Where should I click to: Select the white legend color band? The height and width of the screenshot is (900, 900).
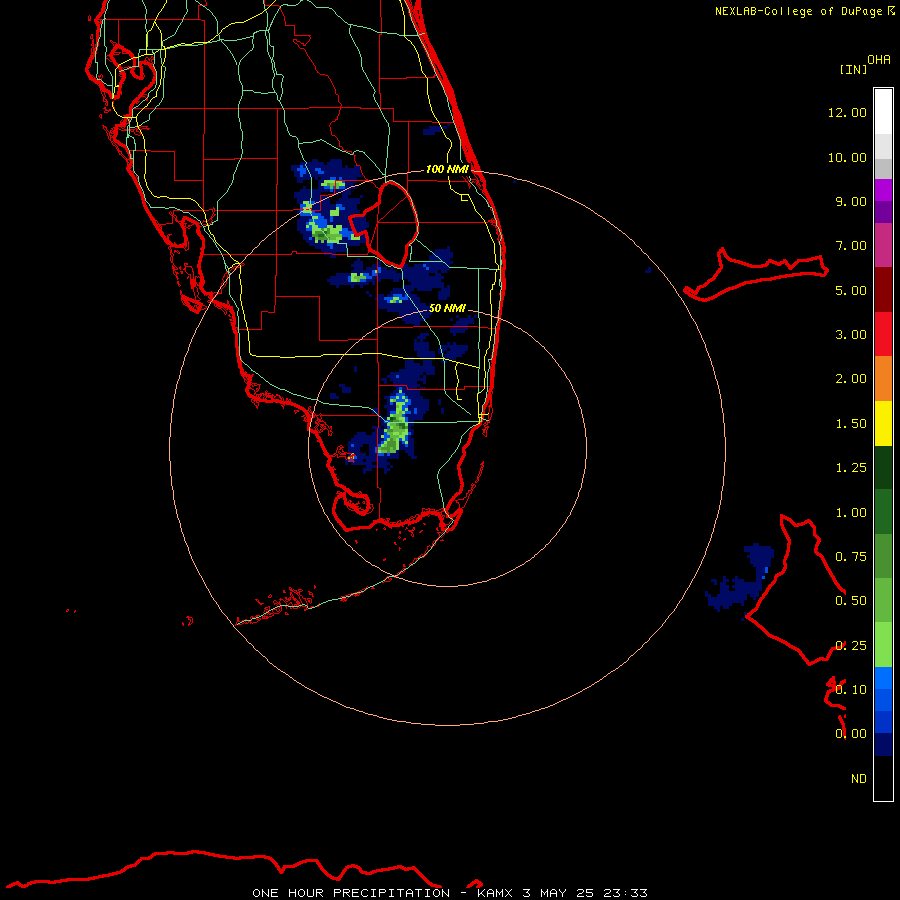pos(883,111)
